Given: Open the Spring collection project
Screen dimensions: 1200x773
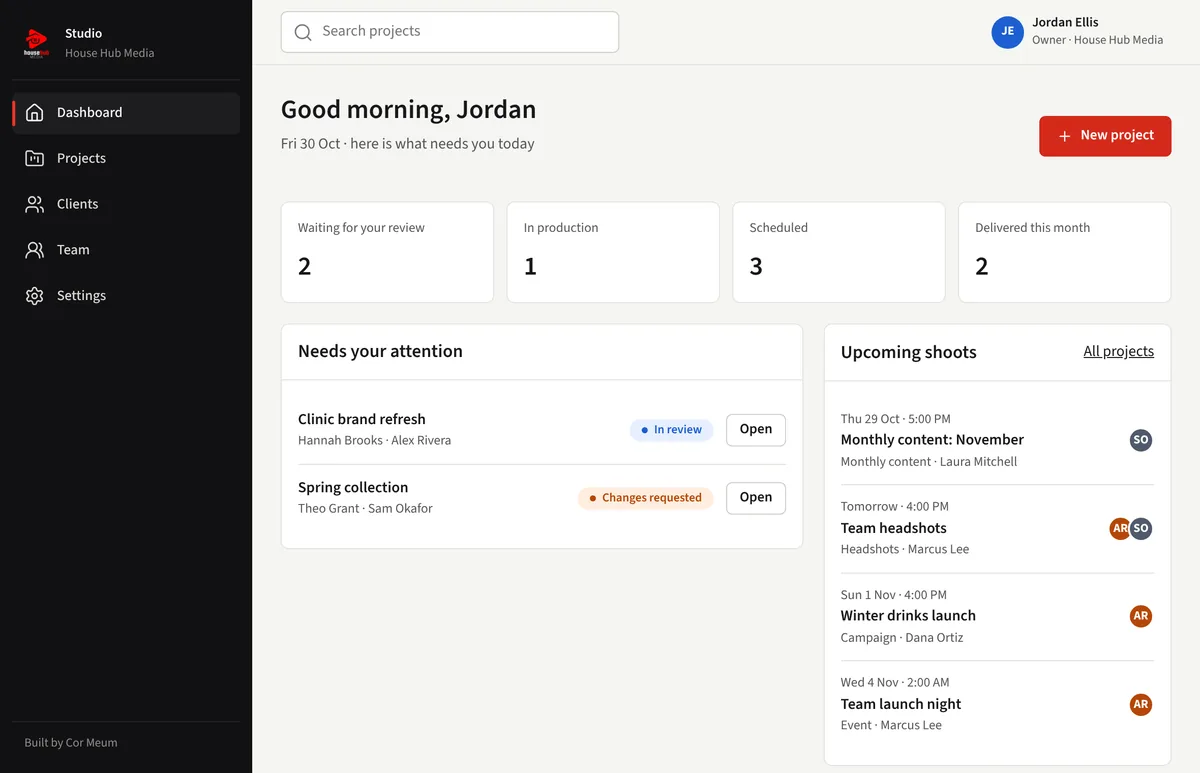Looking at the screenshot, I should click(755, 498).
